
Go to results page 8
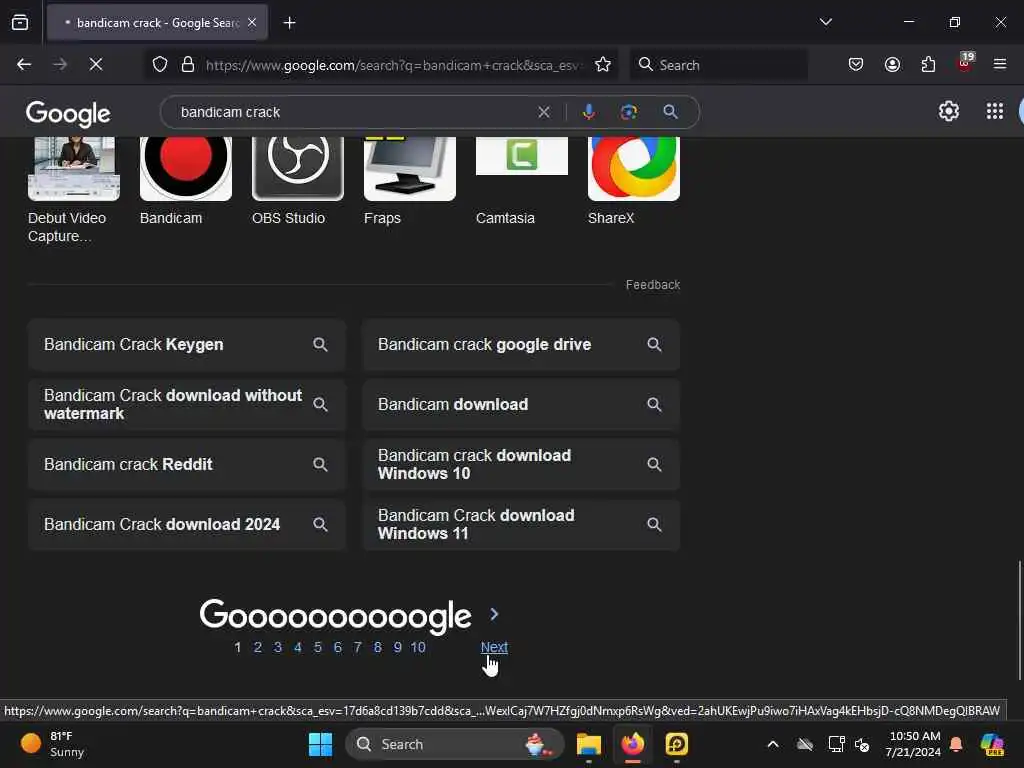click(x=377, y=647)
